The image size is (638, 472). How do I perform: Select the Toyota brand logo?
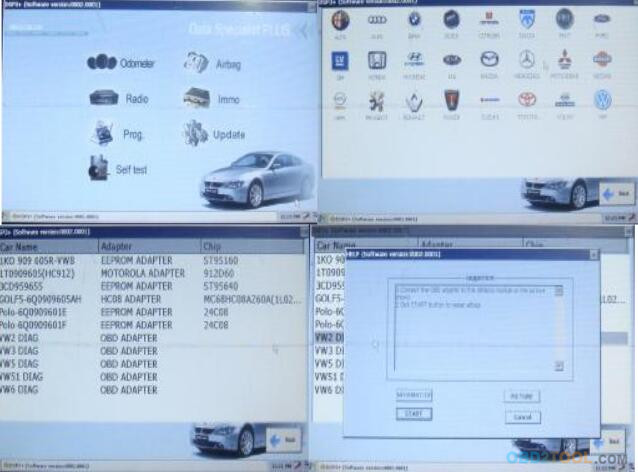click(527, 99)
